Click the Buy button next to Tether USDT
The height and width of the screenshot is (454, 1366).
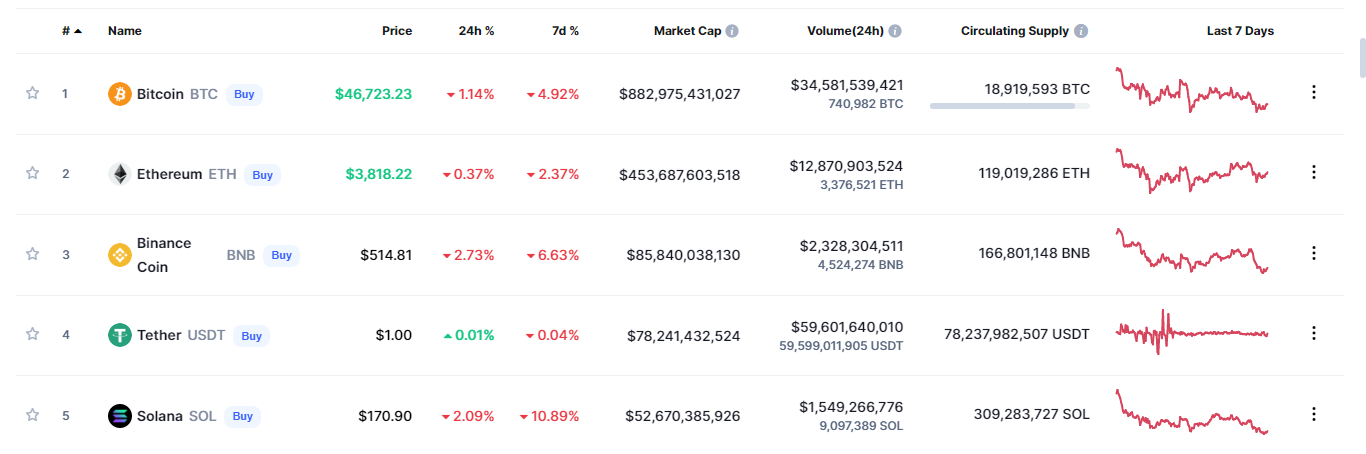[251, 336]
